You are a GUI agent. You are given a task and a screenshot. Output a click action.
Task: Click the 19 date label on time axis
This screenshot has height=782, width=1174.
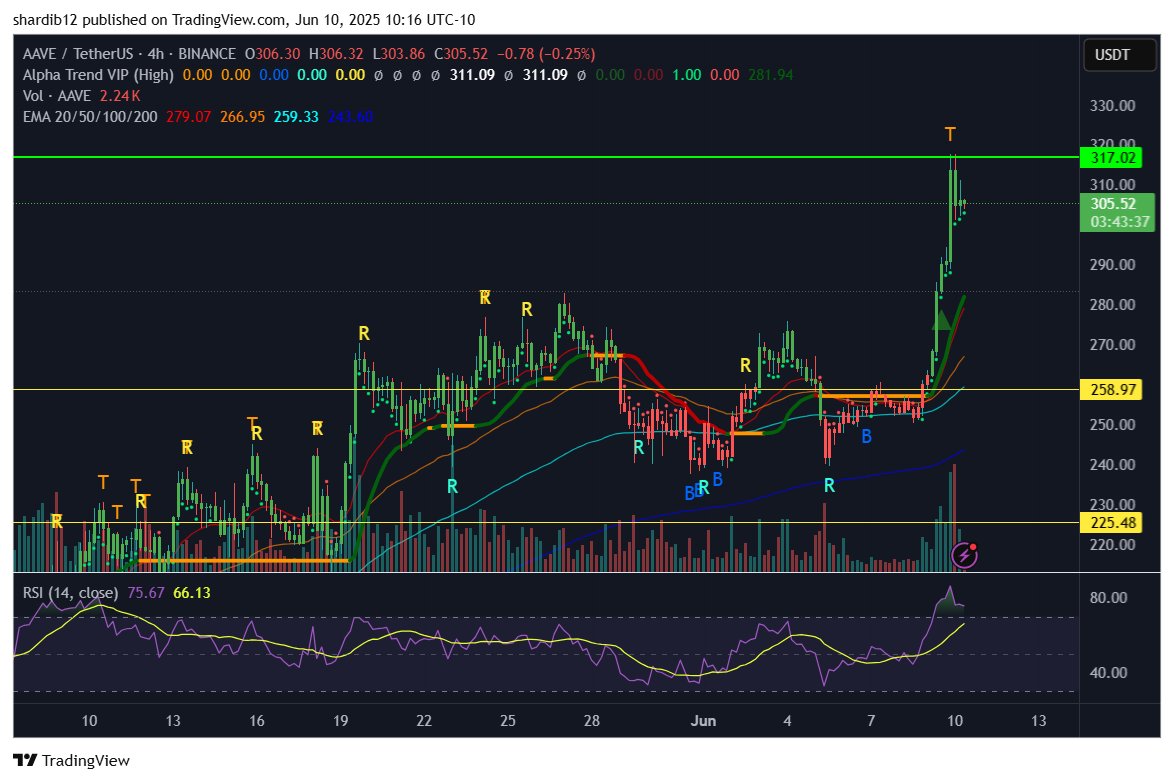tap(341, 721)
